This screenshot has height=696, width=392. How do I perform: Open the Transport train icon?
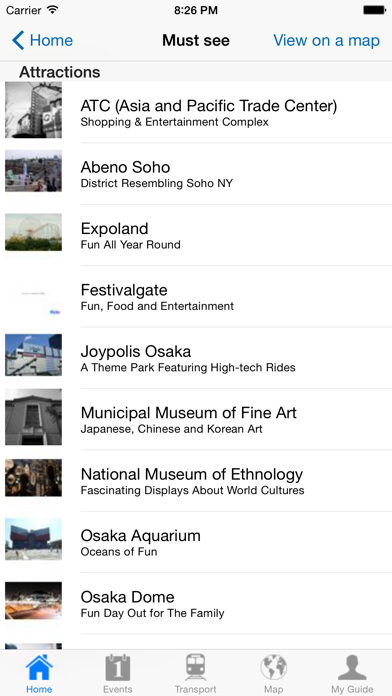[195, 668]
